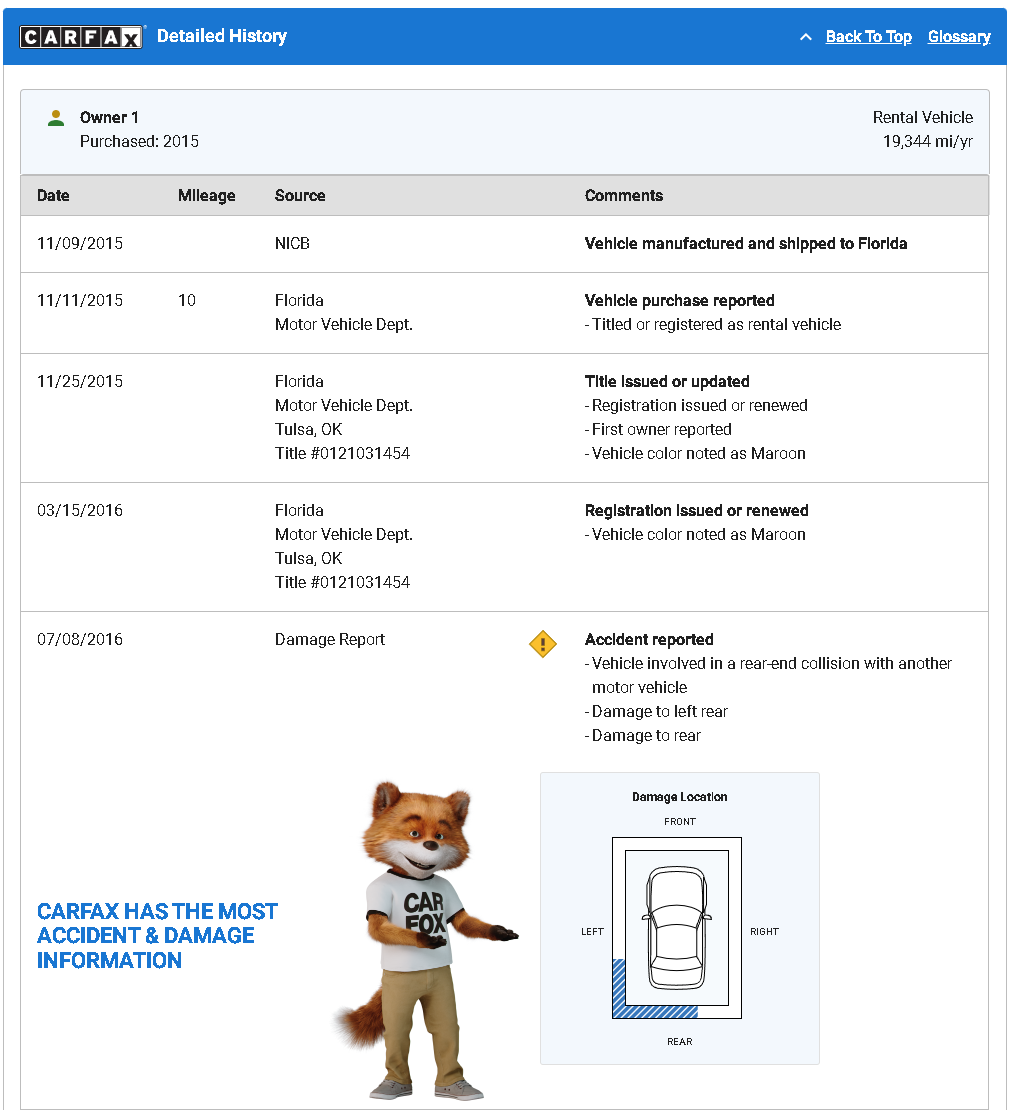
Task: Click the 19,344 mi/yr value
Action: tap(927, 142)
